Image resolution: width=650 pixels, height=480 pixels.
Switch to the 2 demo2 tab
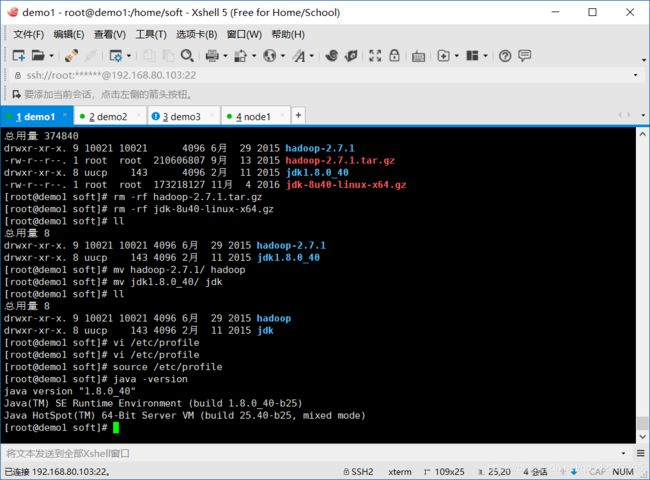[x=109, y=117]
